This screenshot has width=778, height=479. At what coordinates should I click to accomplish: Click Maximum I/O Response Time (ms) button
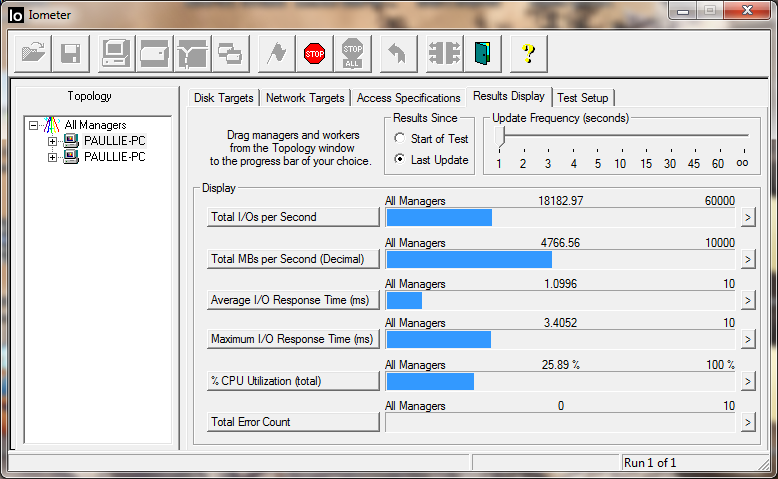293,339
